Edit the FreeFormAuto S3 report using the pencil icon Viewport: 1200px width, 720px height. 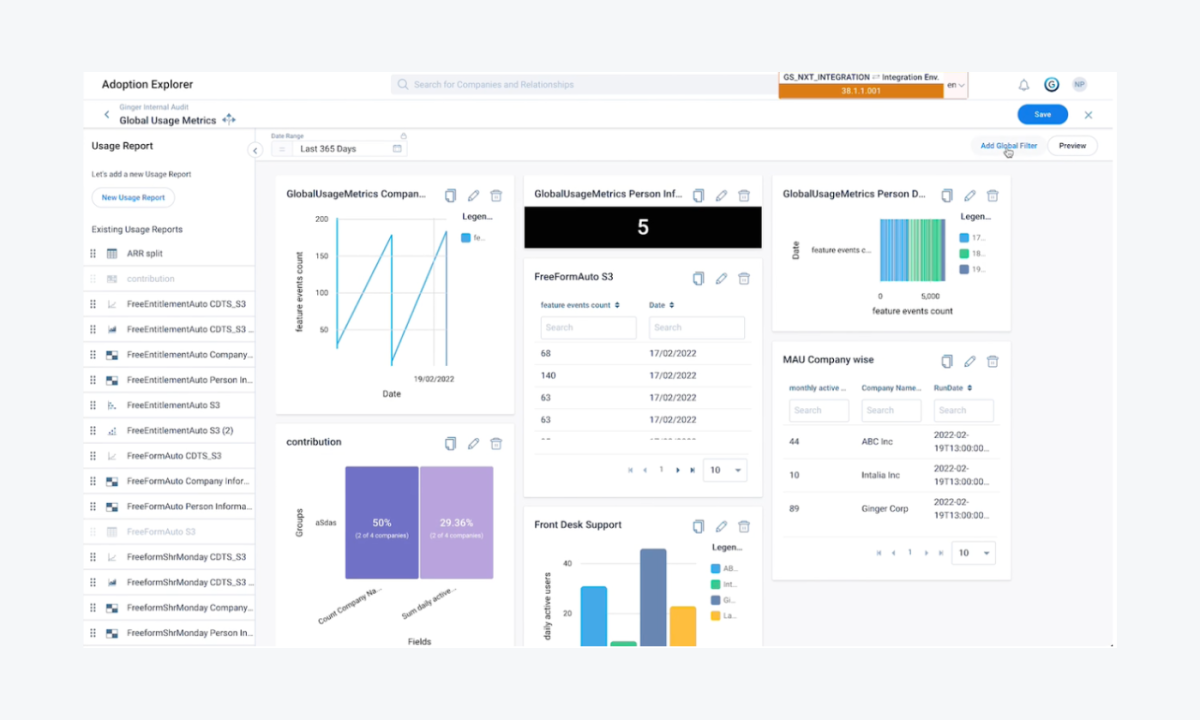coord(721,277)
